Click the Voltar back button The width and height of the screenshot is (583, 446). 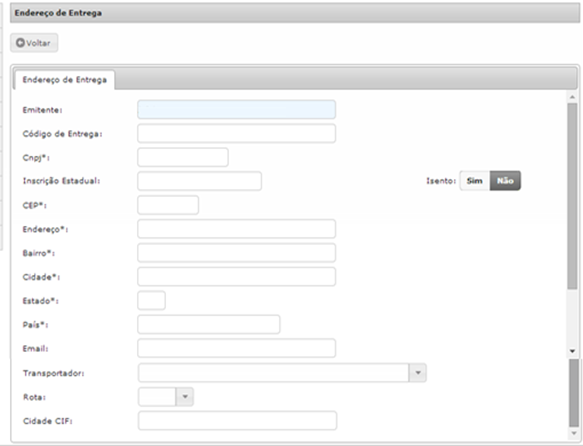pos(34,43)
